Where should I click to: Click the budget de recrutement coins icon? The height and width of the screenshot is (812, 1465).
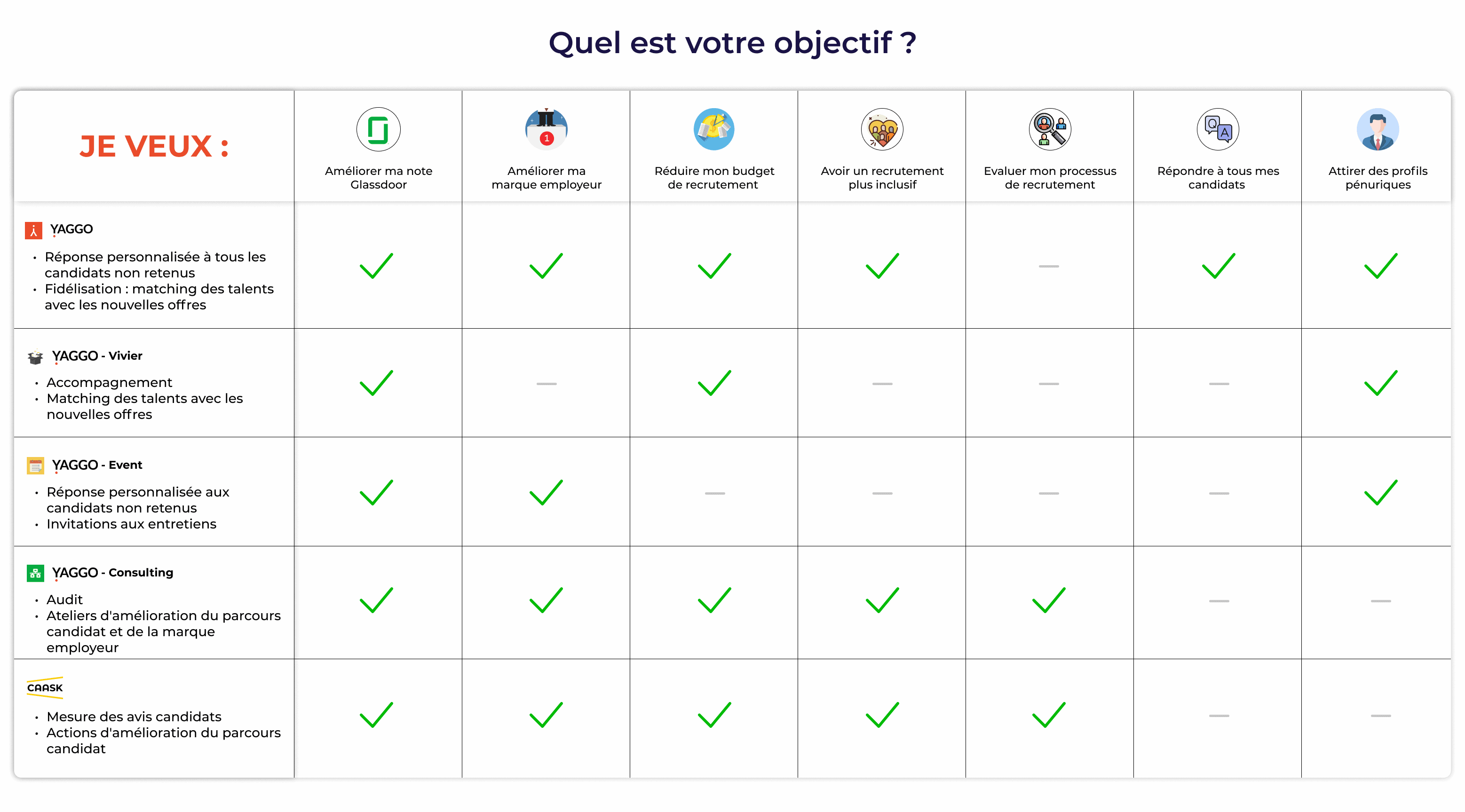(714, 129)
